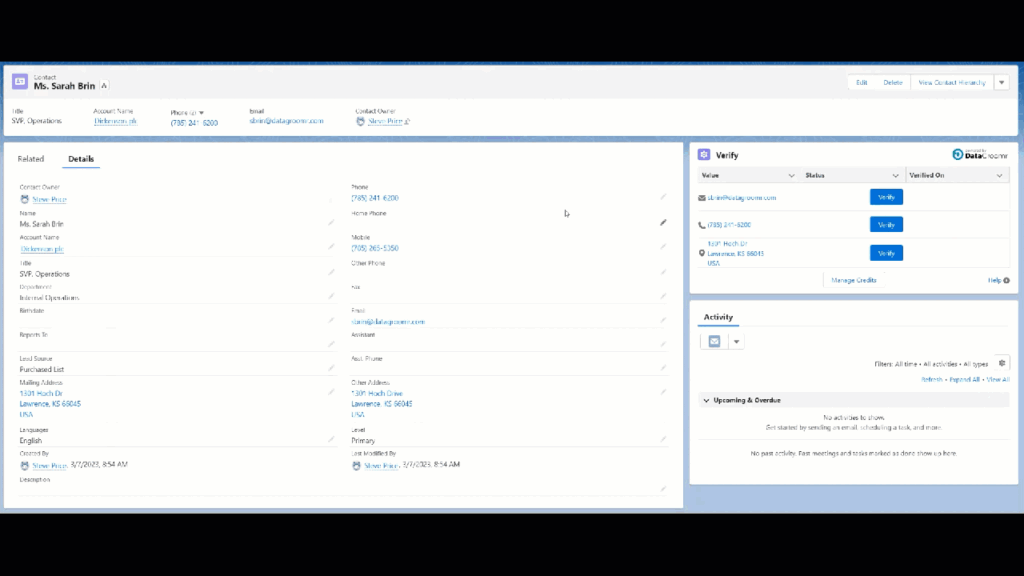1024x576 pixels.
Task: Collapse the Upcoming & Overdue section
Action: click(706, 400)
